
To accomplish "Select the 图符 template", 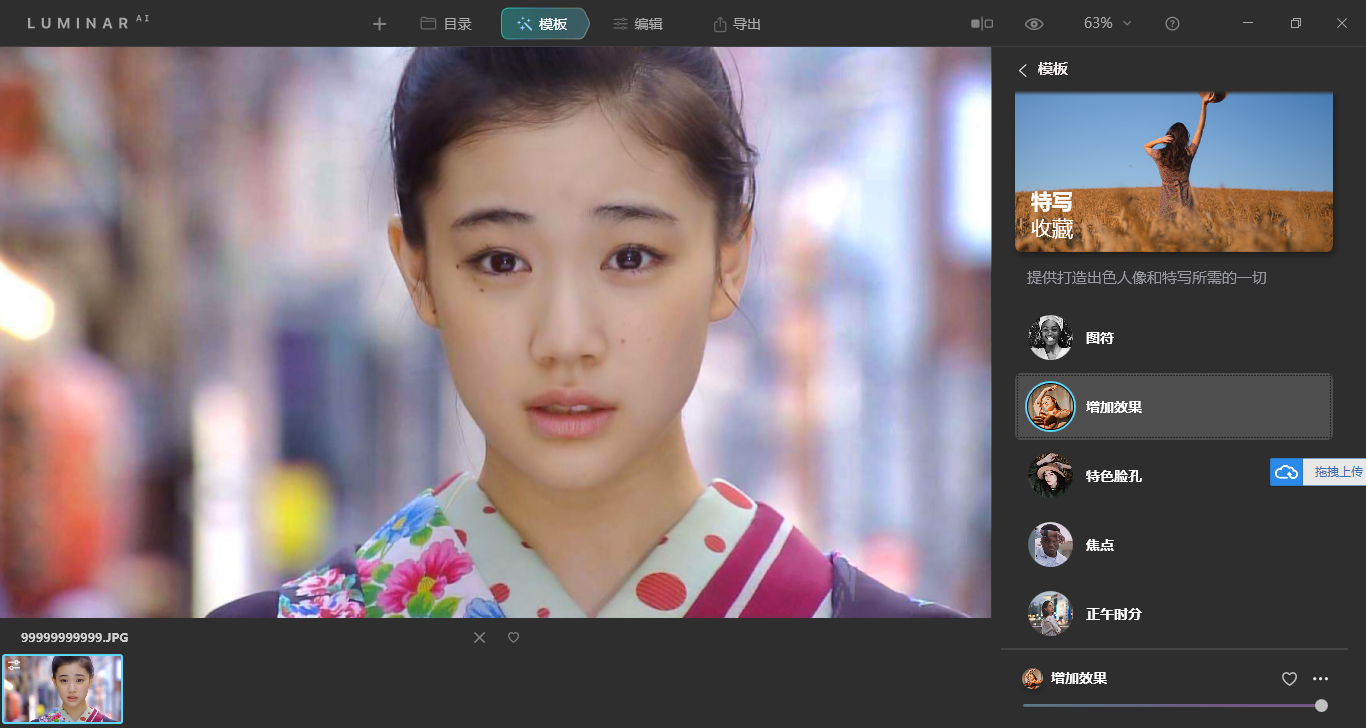I will click(x=1174, y=338).
